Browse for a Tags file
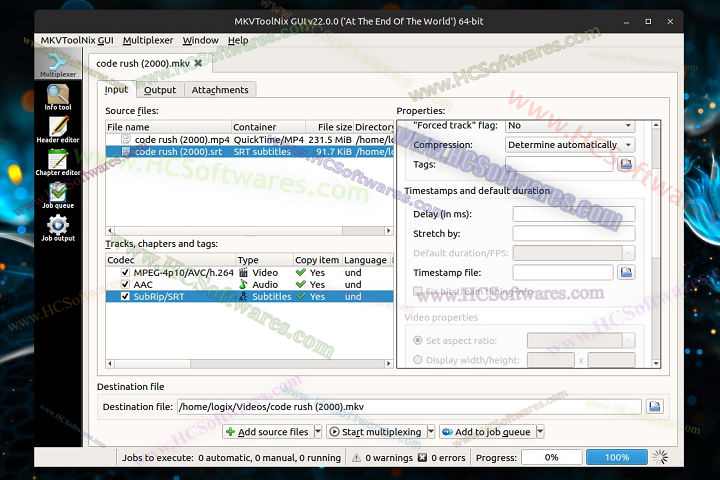Screen dimensions: 720x480 (x=626, y=164)
